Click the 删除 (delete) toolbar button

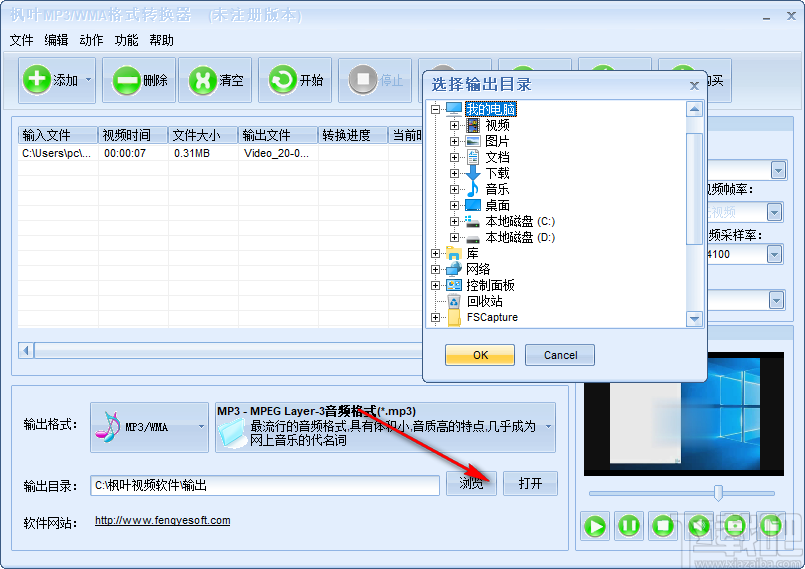pos(139,80)
